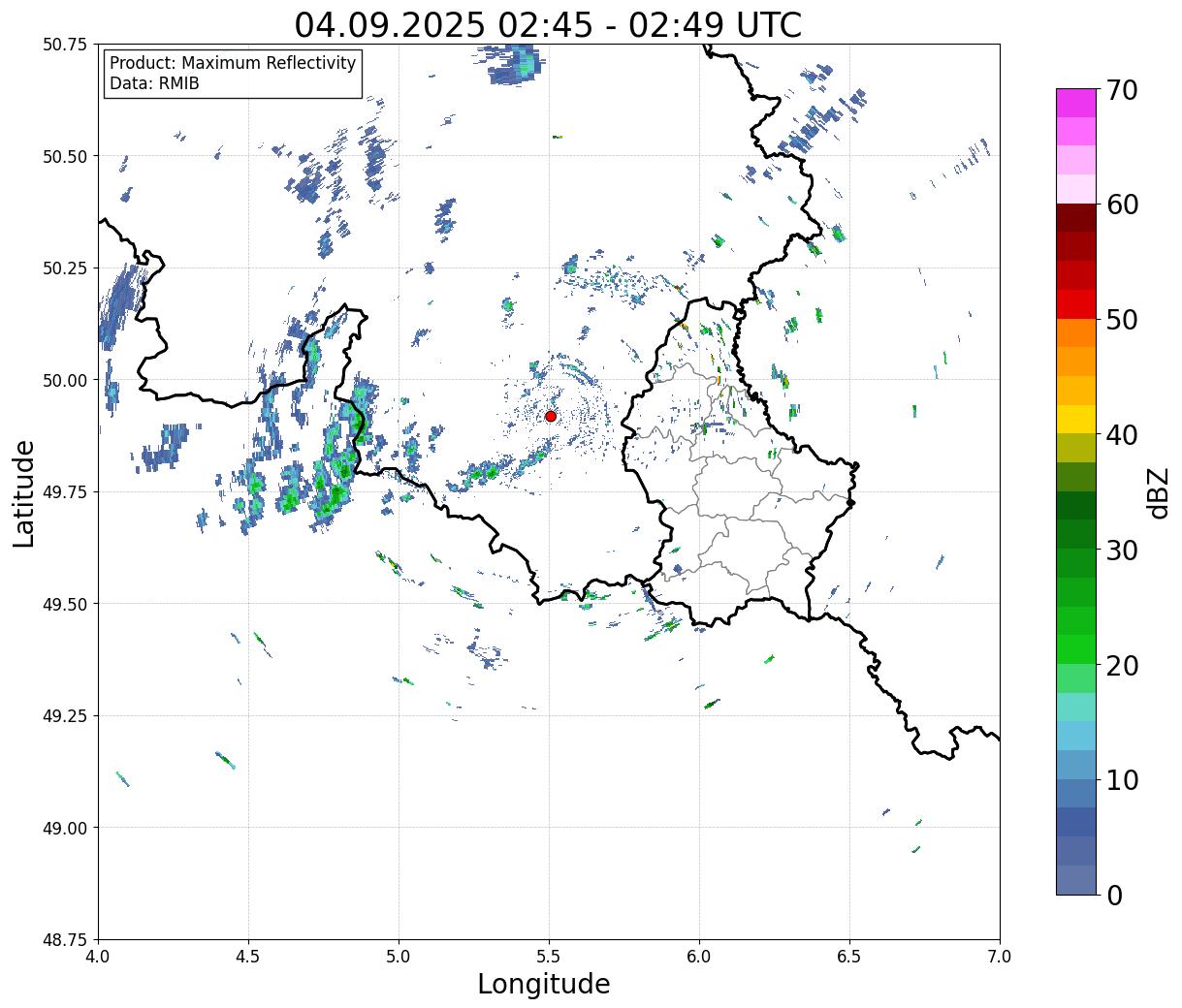Select the magenta top swatch of colorbar
This screenshot has width=1182, height=1008.
[x=1076, y=103]
